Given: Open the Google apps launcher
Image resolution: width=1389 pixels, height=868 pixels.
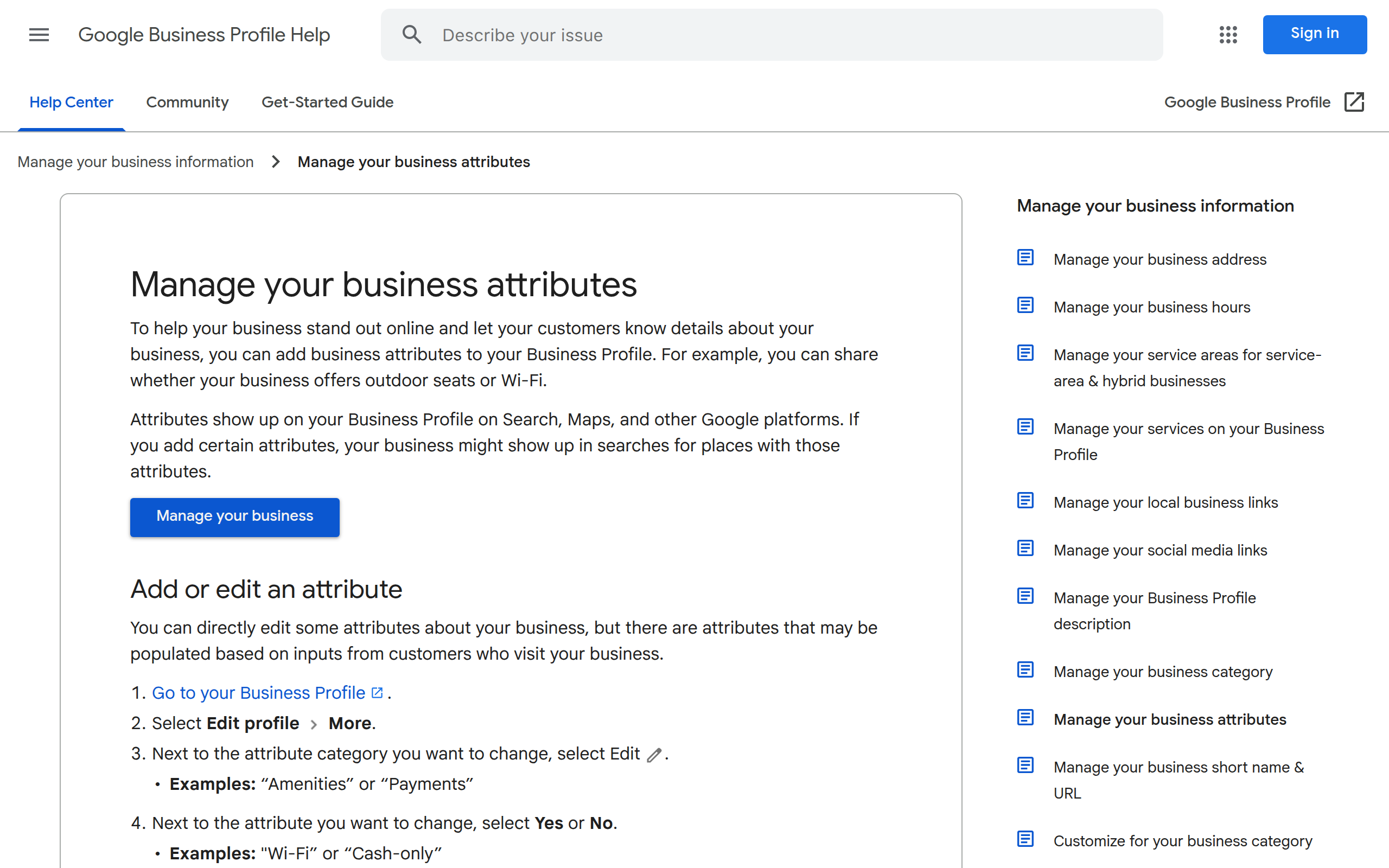Looking at the screenshot, I should (x=1228, y=34).
